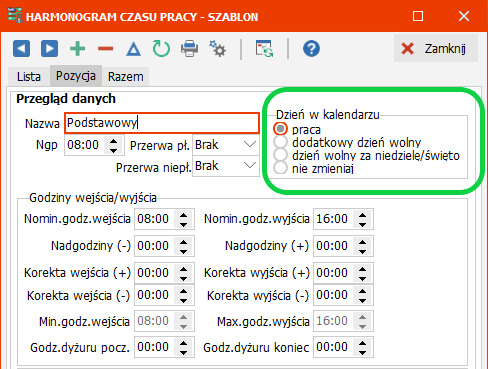Increase Ngp value with up arrow
The height and width of the screenshot is (369, 488).
pyautogui.click(x=114, y=141)
